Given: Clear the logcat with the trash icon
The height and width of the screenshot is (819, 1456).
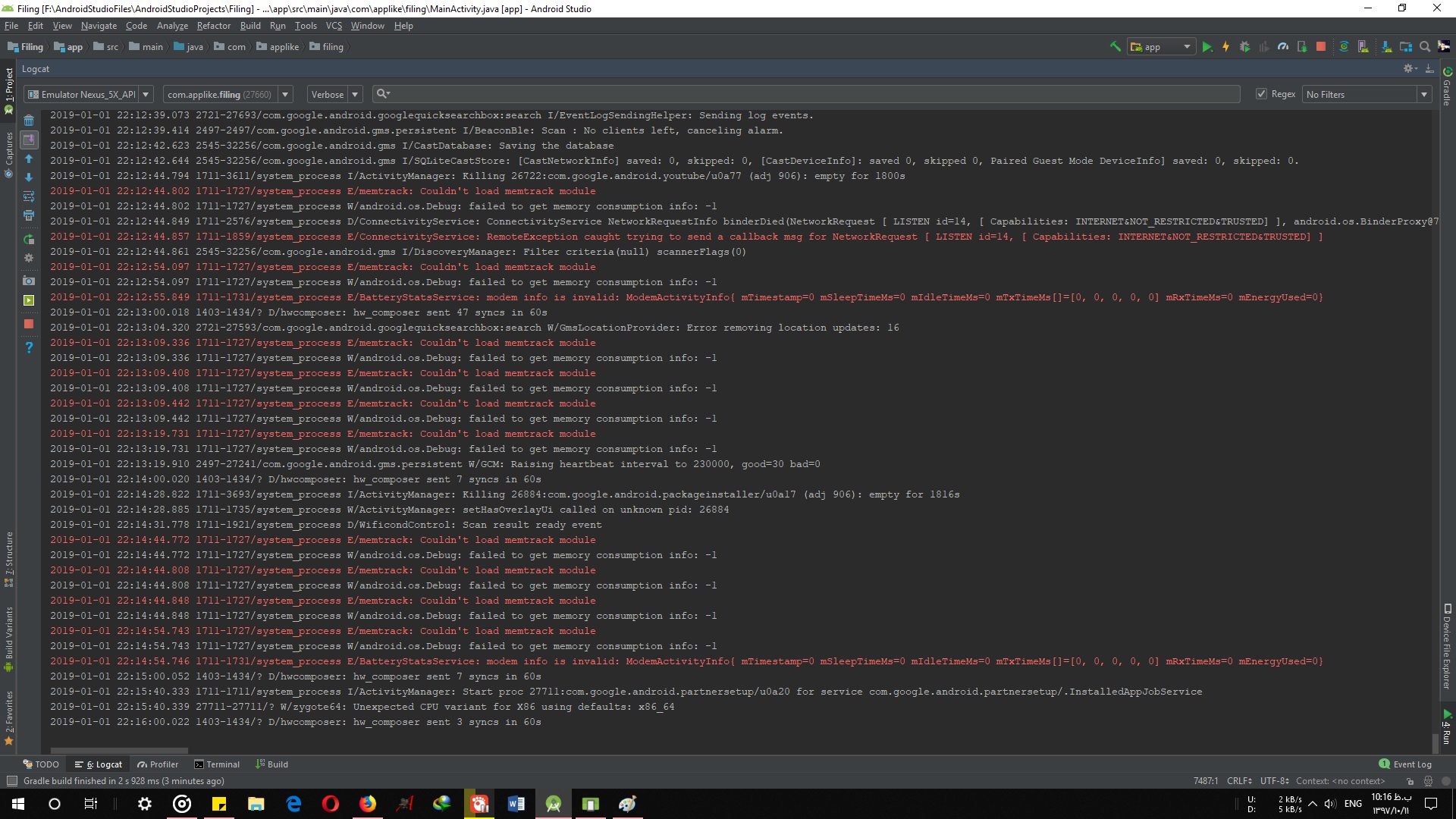Looking at the screenshot, I should (30, 121).
